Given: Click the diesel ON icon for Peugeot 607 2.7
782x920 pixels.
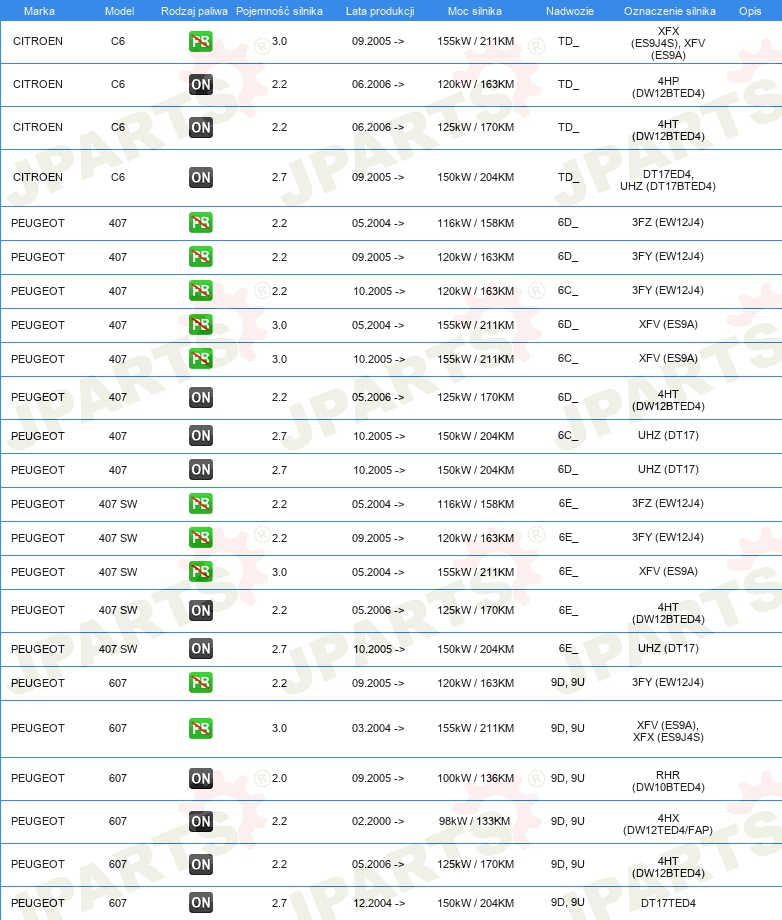Looking at the screenshot, I should coord(201,903).
